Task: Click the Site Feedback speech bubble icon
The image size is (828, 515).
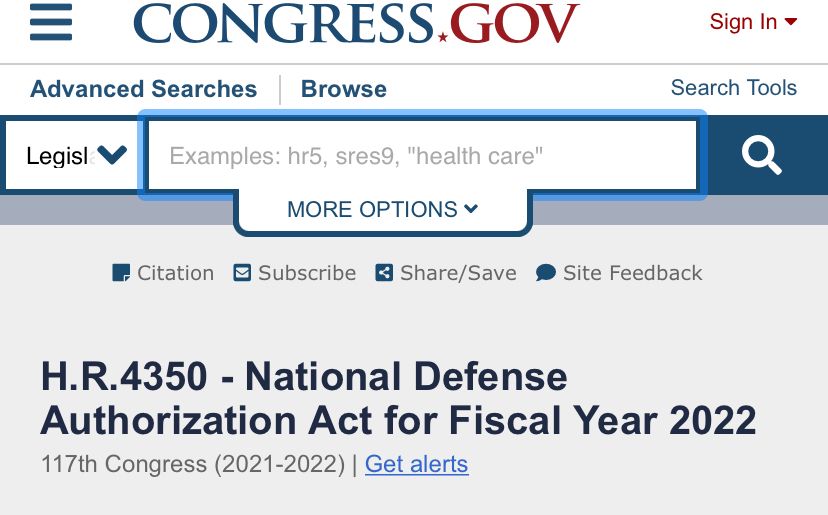Action: coord(546,273)
